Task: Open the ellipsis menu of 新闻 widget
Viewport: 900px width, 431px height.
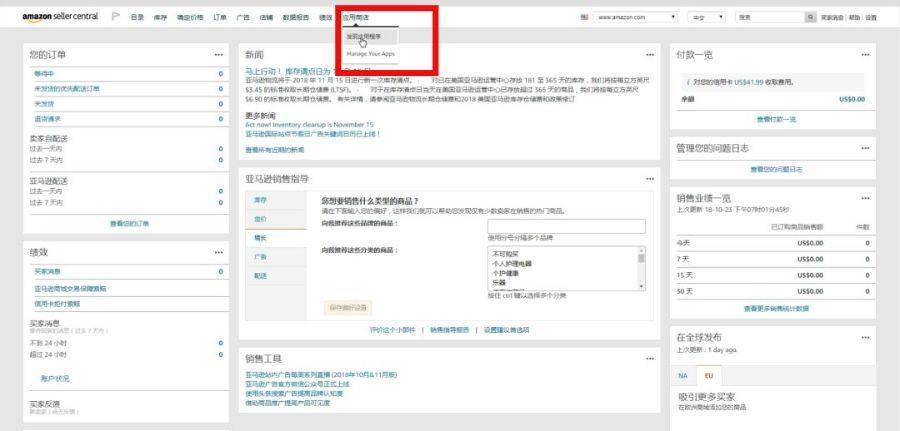Action: [x=650, y=55]
